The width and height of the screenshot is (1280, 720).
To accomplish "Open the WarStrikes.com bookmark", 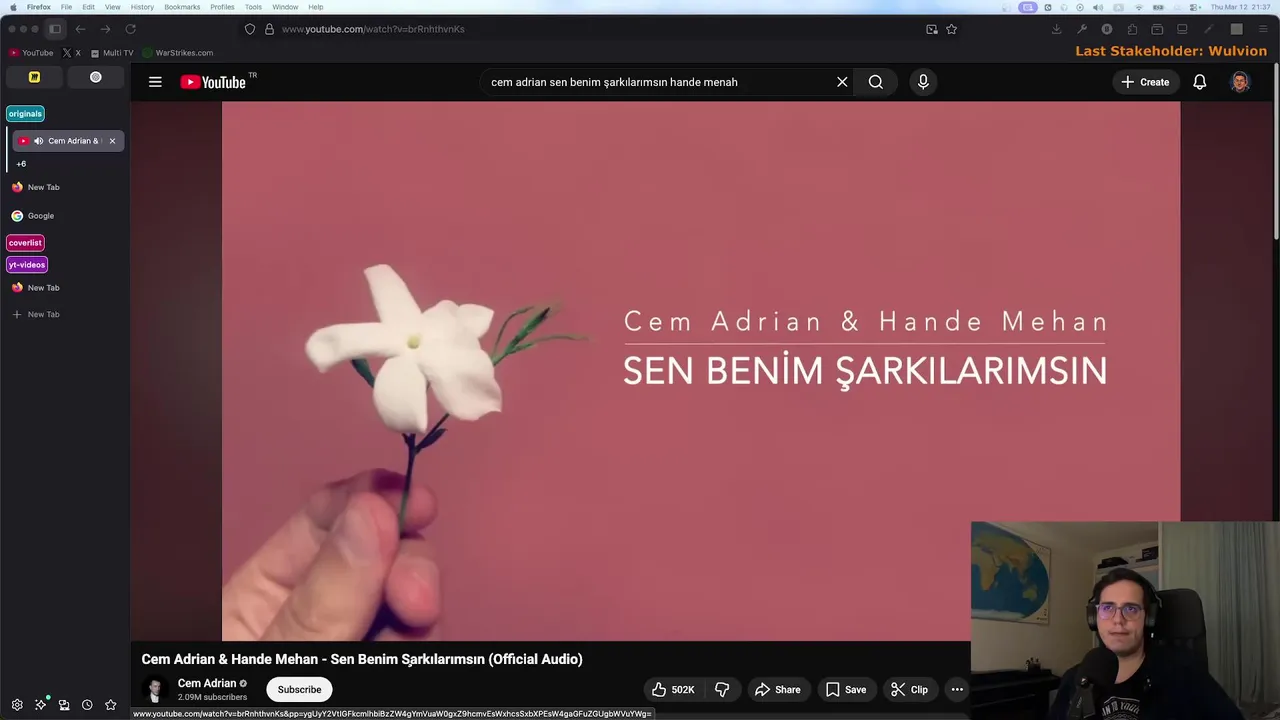I will coord(178,53).
